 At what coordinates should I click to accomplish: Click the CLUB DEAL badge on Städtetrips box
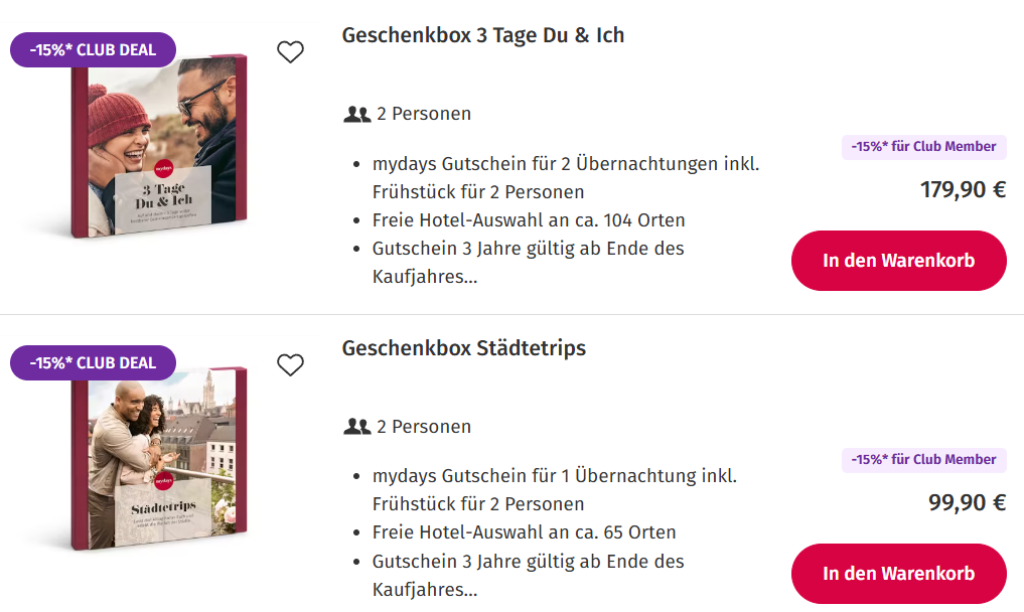coord(93,363)
